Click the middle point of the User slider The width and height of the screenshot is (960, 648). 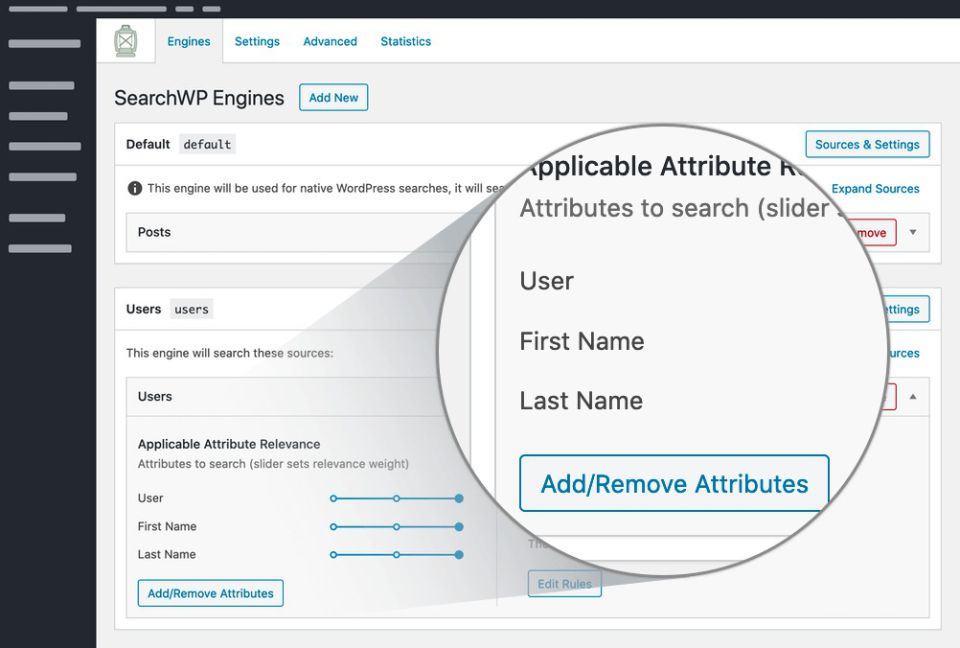coord(396,498)
